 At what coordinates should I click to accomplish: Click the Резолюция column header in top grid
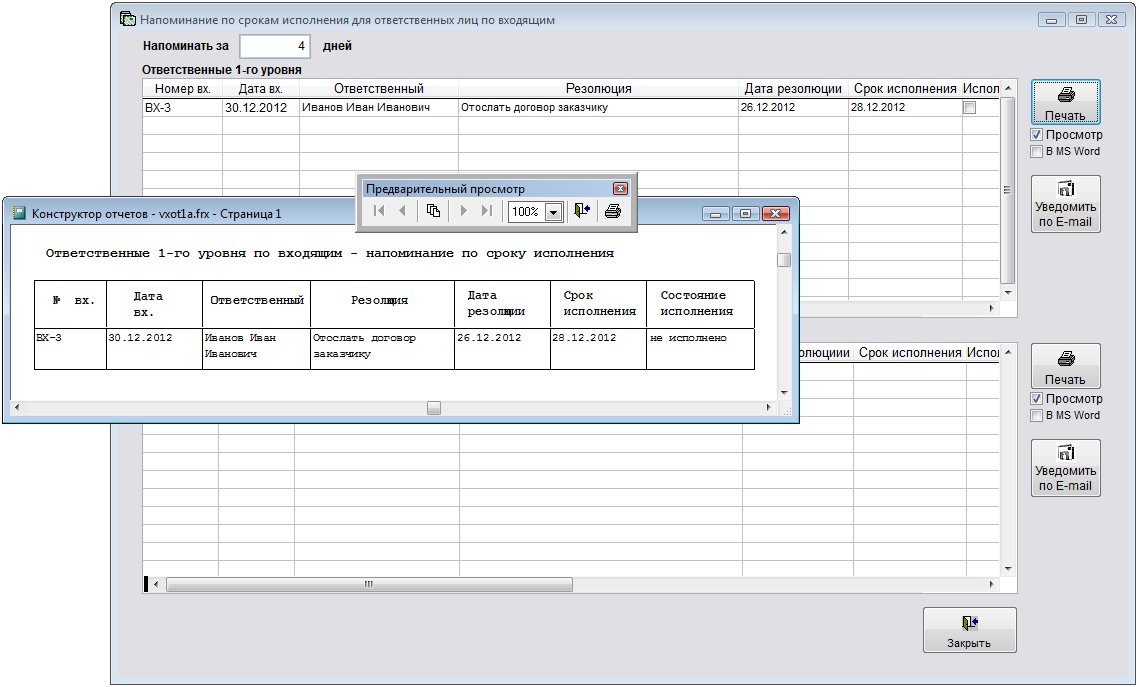(598, 89)
